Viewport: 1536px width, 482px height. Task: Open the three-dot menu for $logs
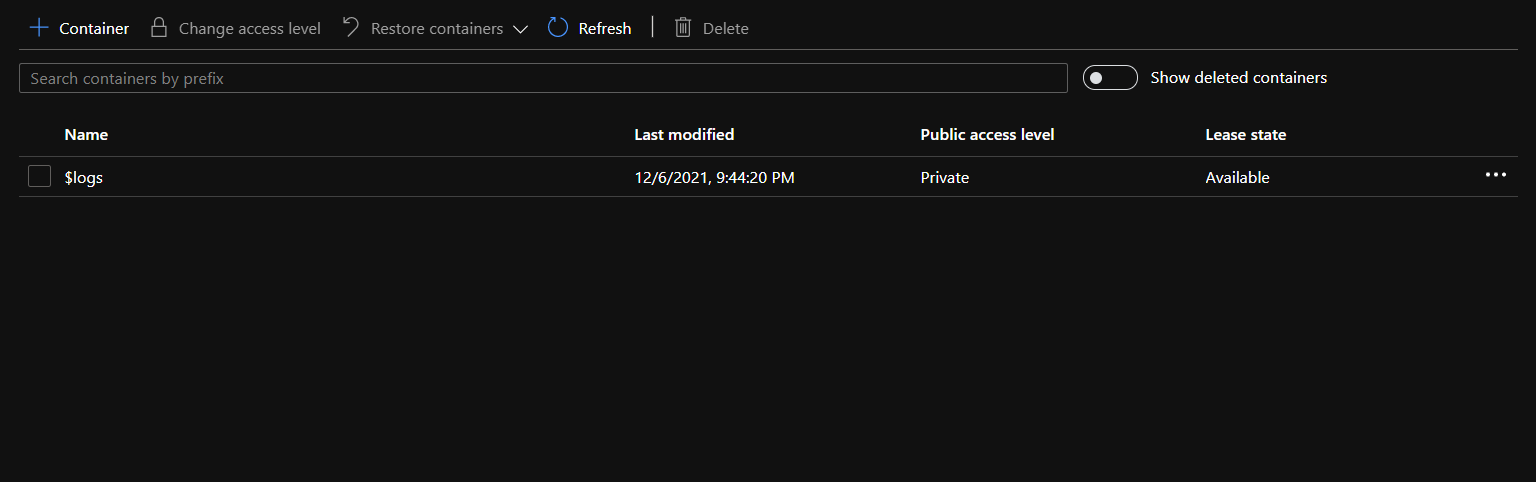[1495, 175]
